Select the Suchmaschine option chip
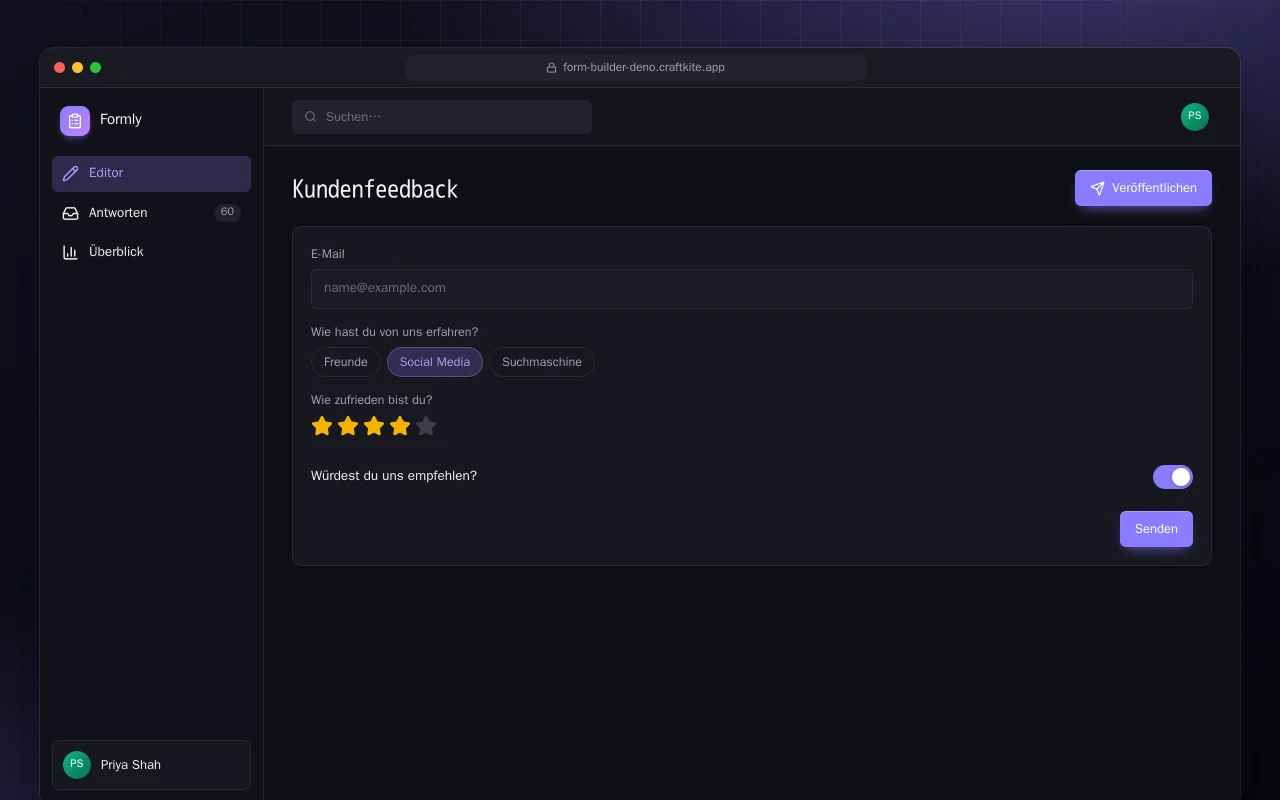The width and height of the screenshot is (1280, 800). click(542, 362)
